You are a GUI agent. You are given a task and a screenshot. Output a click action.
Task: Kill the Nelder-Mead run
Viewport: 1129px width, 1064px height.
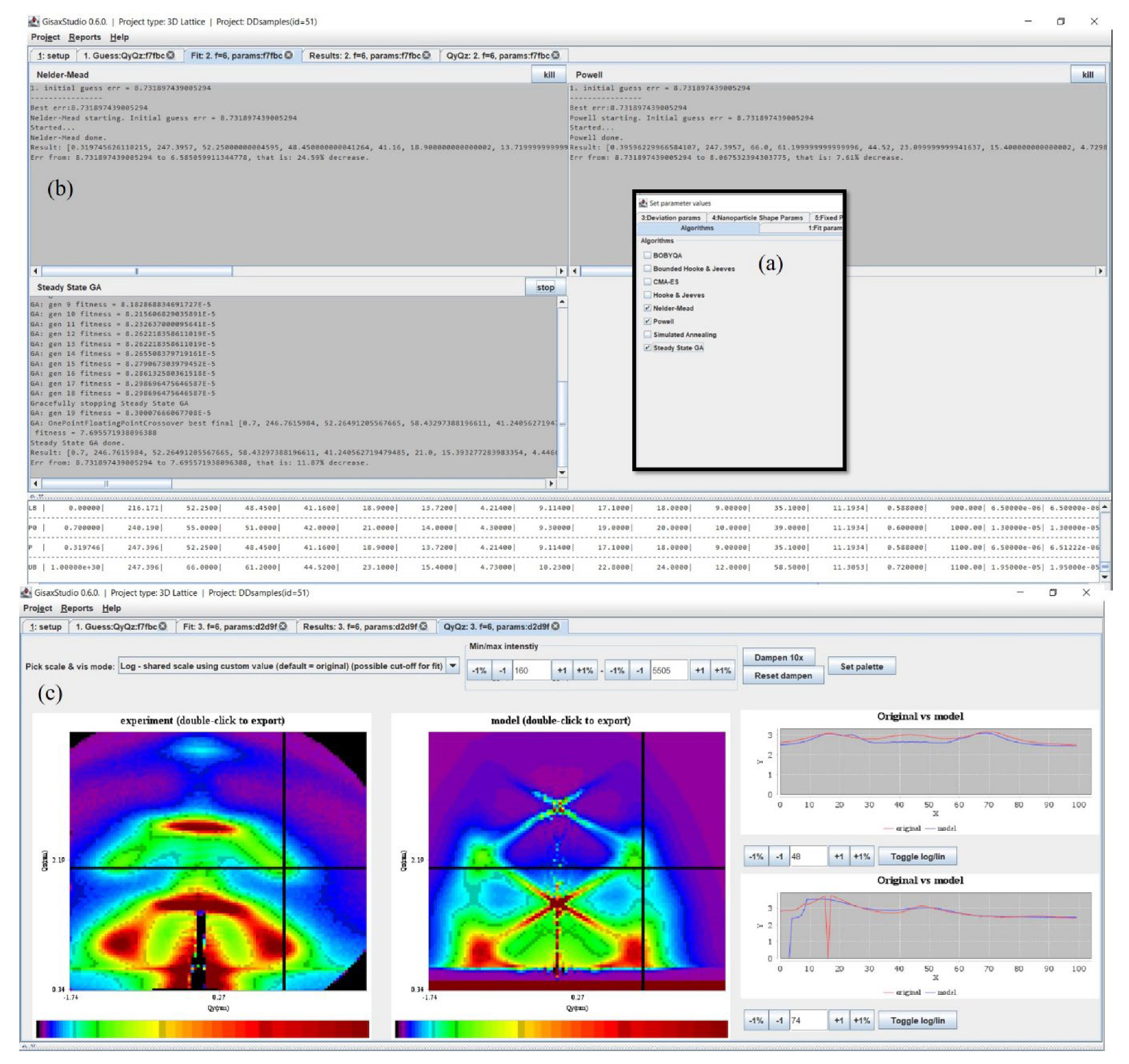[x=549, y=74]
